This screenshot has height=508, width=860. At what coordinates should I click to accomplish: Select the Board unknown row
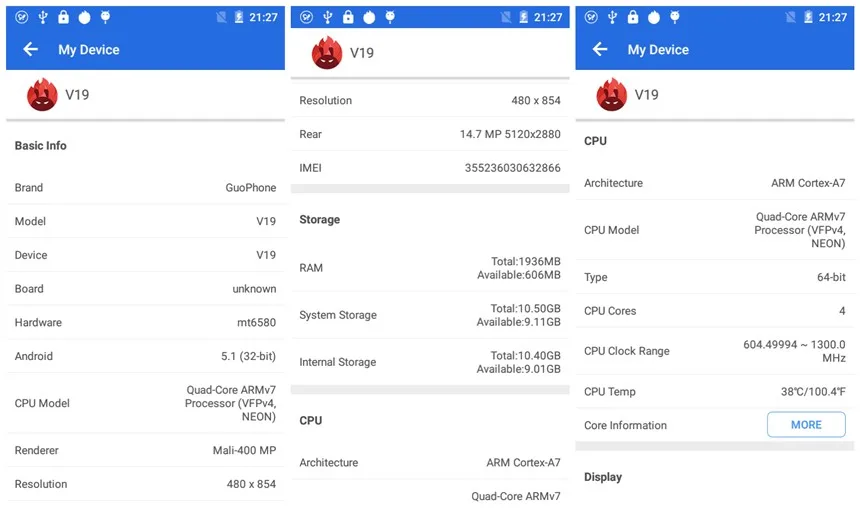145,289
